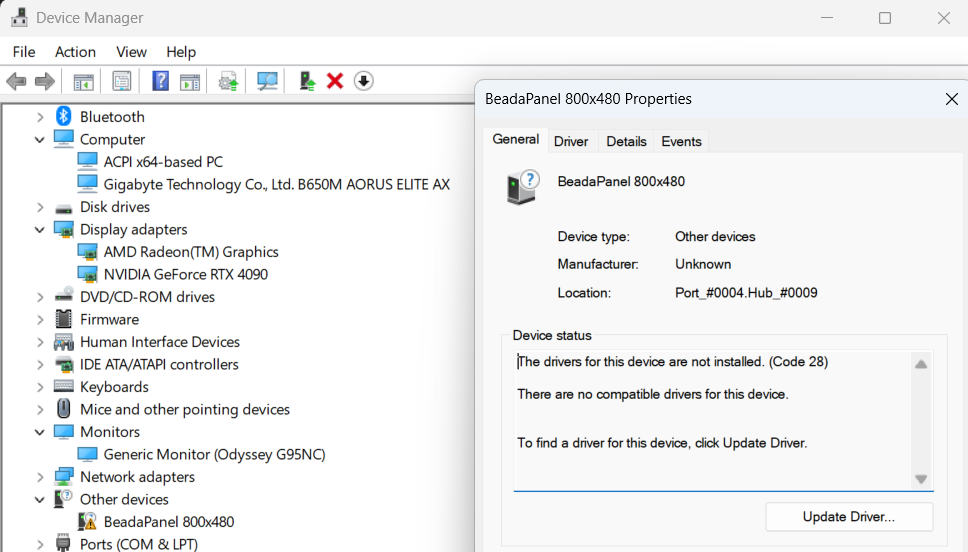968x552 pixels.
Task: Select NVIDIA GeForce RTX 4090 adapter
Action: point(186,274)
